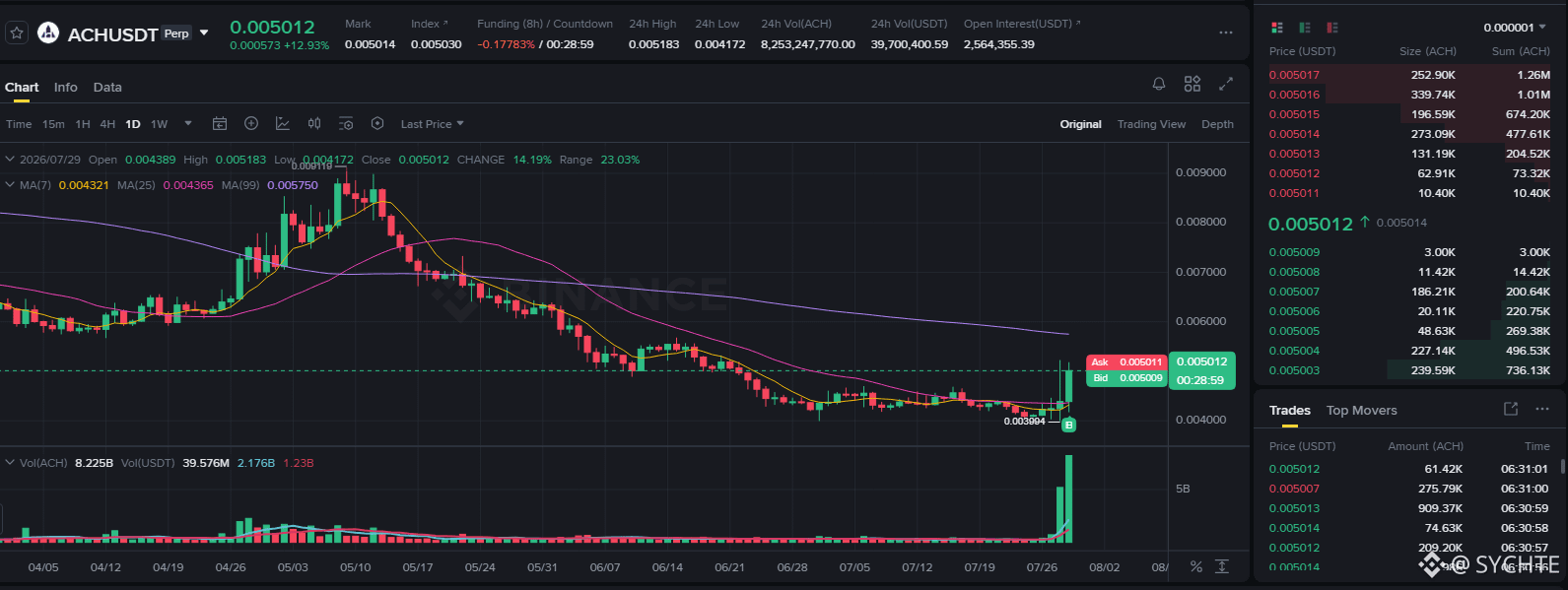Click the 06/14 date on time axis
Image resolution: width=1568 pixels, height=590 pixels.
pyautogui.click(x=667, y=567)
